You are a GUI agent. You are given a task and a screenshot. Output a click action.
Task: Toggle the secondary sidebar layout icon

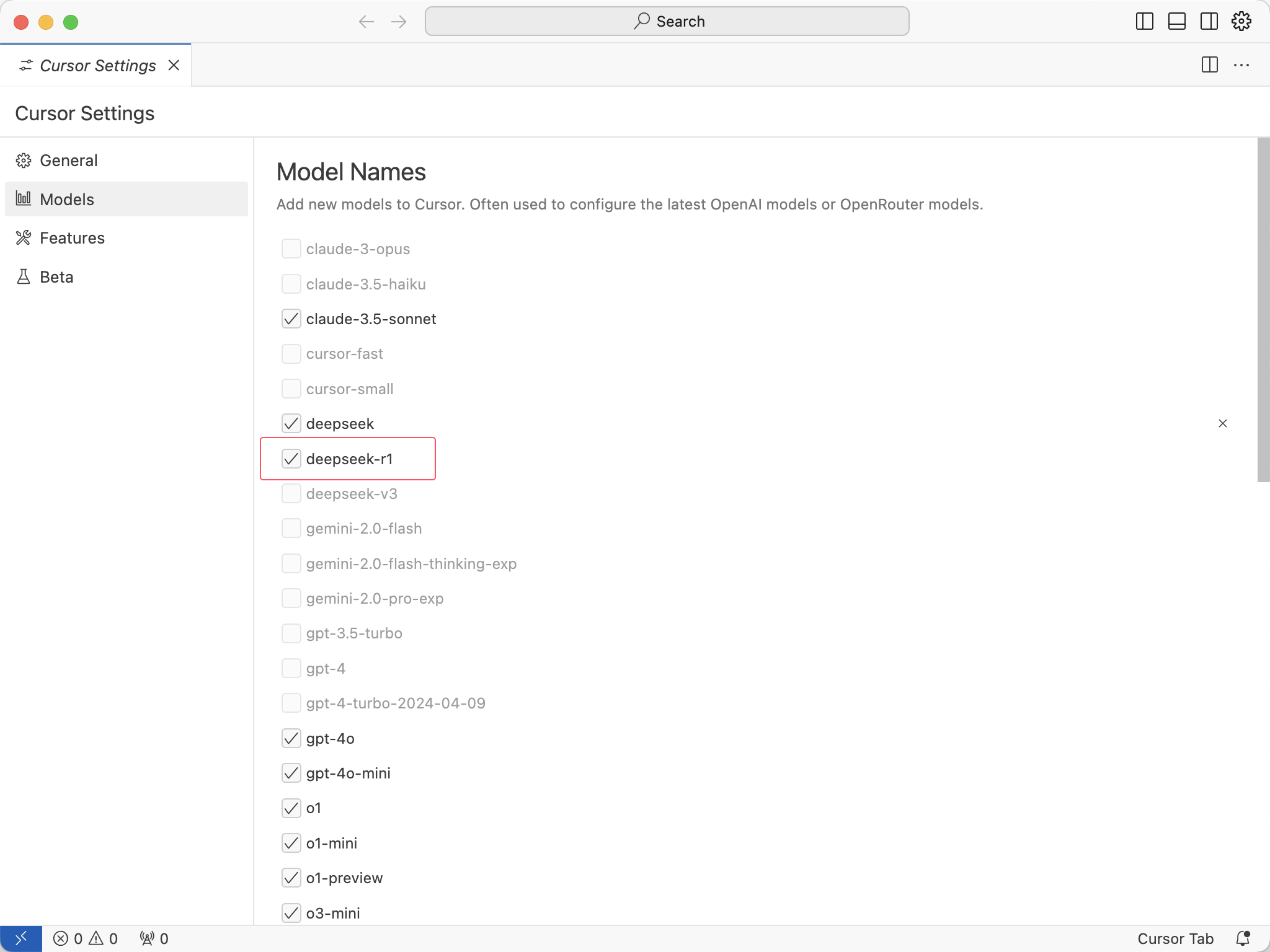(1209, 22)
